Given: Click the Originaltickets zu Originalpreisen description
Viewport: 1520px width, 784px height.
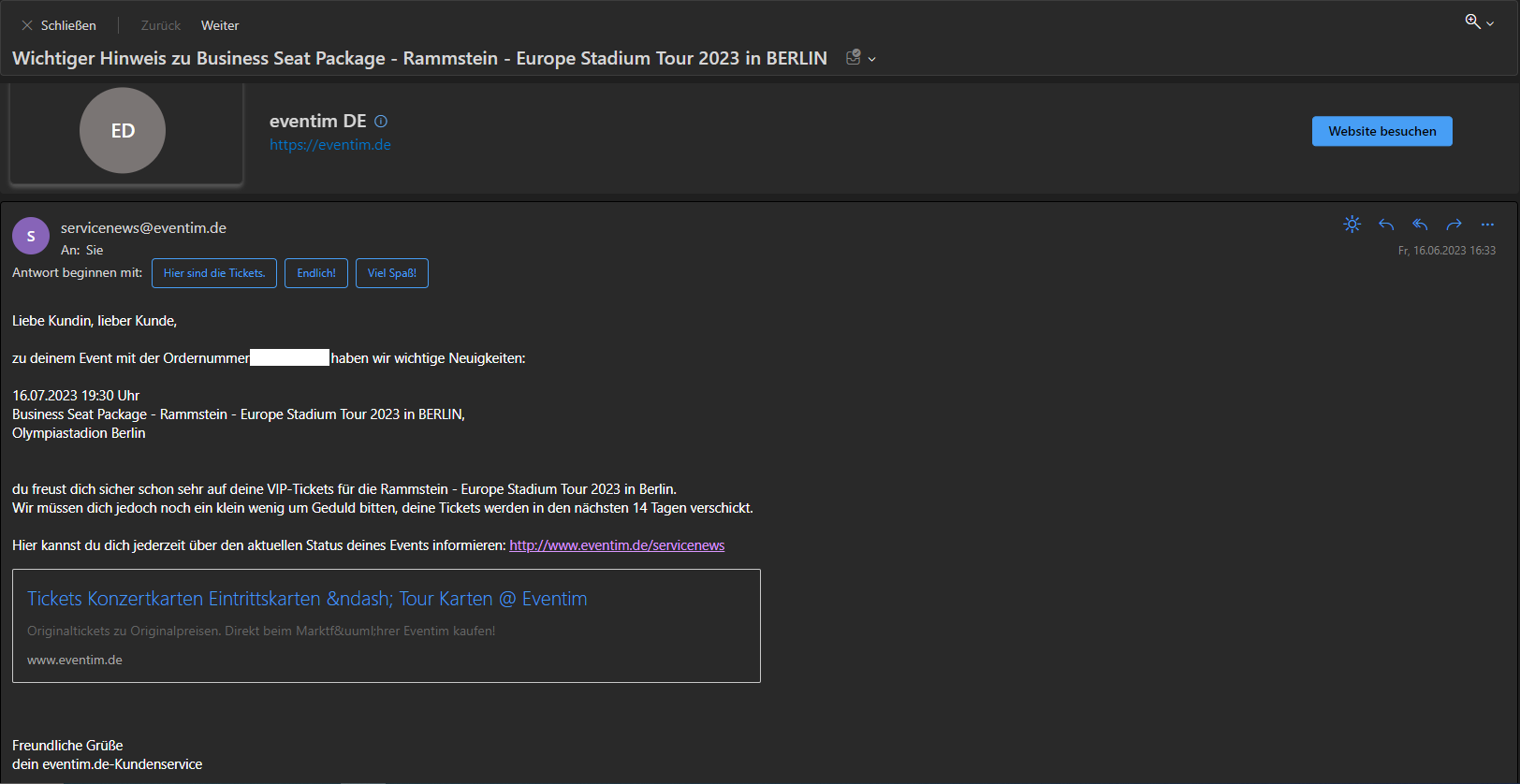Looking at the screenshot, I should 261,631.
